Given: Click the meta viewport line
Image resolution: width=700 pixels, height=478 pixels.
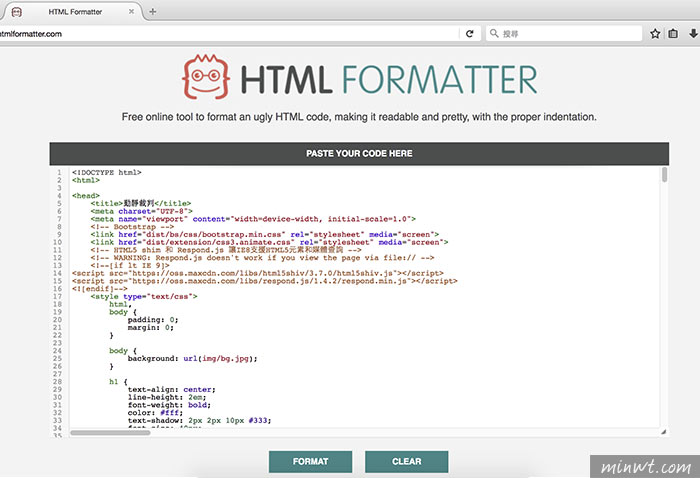Looking at the screenshot, I should pyautogui.click(x=253, y=219).
